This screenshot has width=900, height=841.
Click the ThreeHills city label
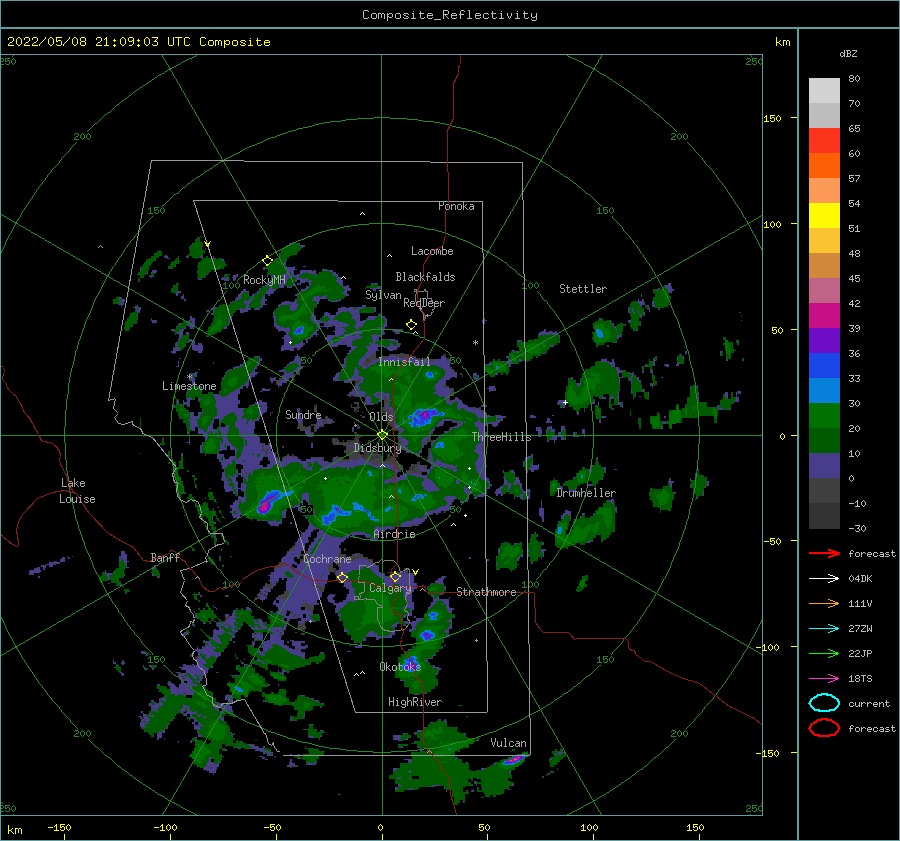502,437
